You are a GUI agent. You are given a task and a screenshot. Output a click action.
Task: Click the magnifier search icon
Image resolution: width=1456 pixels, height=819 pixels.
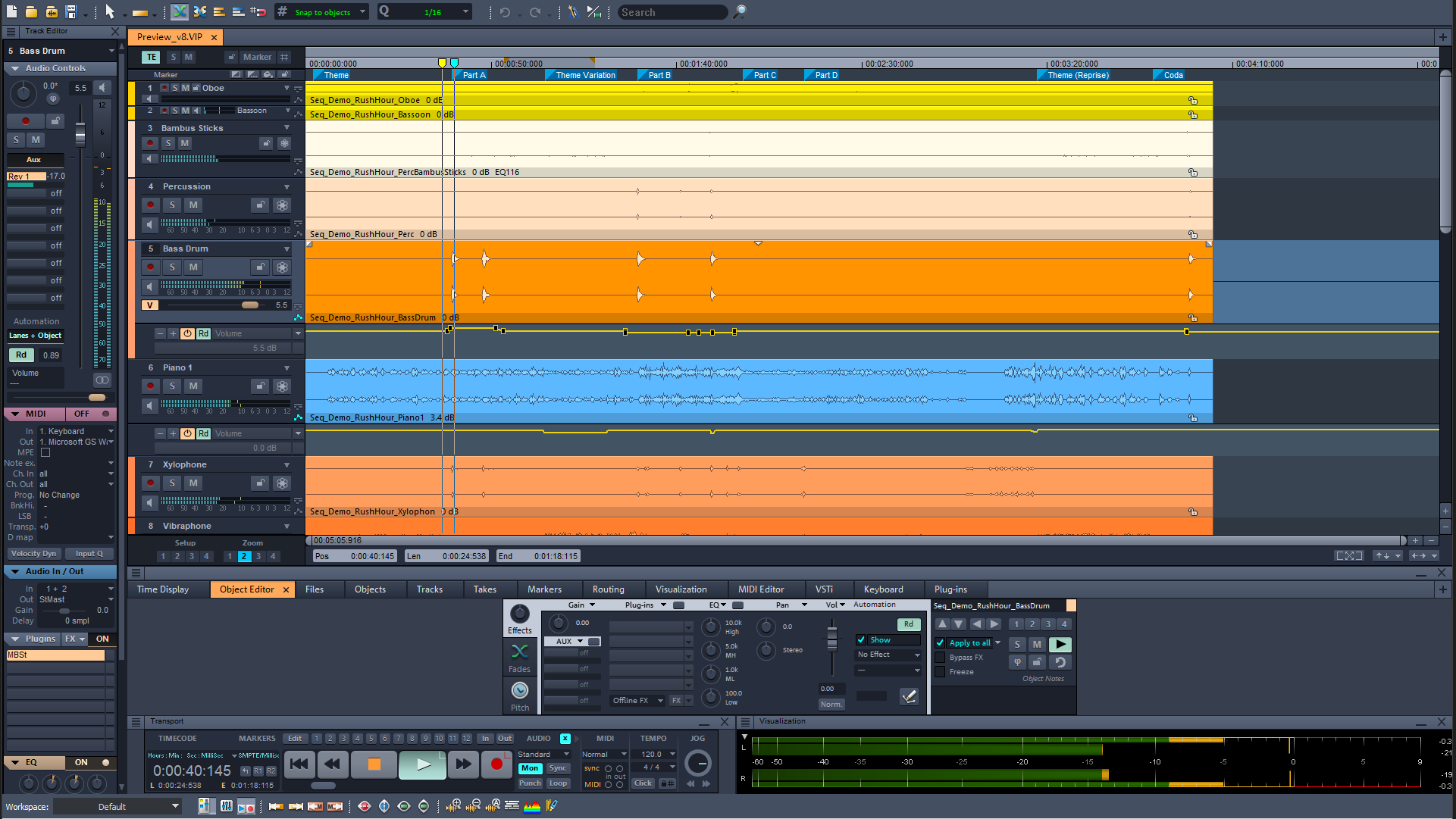740,11
